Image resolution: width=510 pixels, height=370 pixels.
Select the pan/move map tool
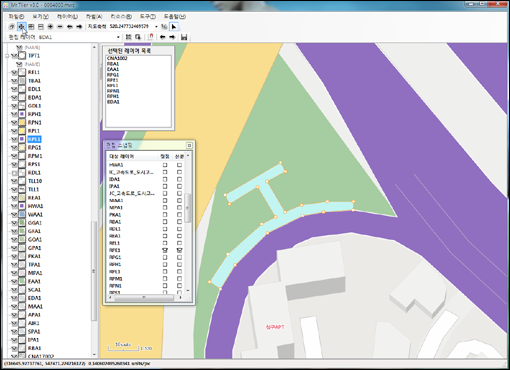click(21, 26)
